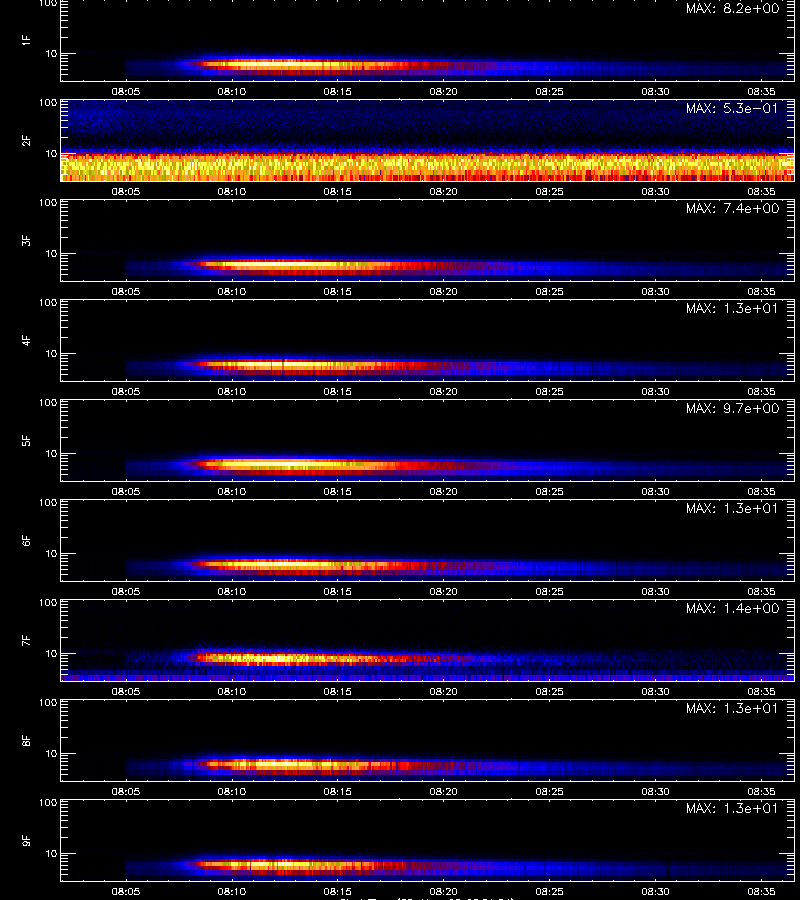Click the 08:30 time label below panel 3F
This screenshot has height=900, width=800.
coord(655,291)
